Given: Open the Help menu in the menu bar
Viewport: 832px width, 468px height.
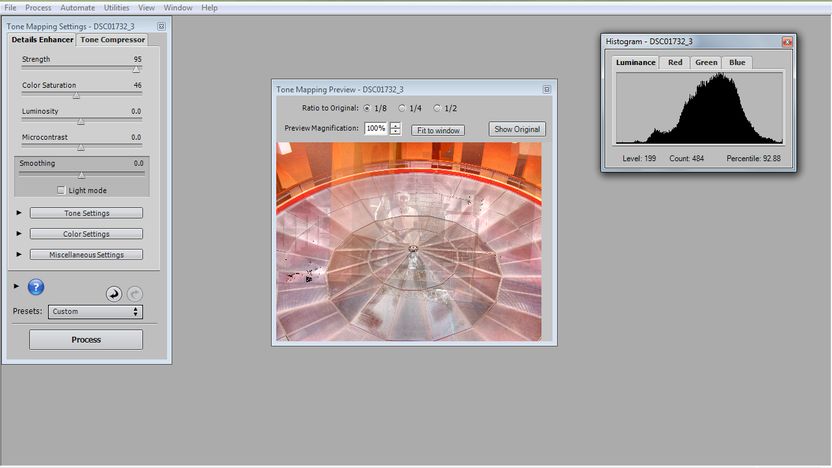Looking at the screenshot, I should click(x=209, y=8).
